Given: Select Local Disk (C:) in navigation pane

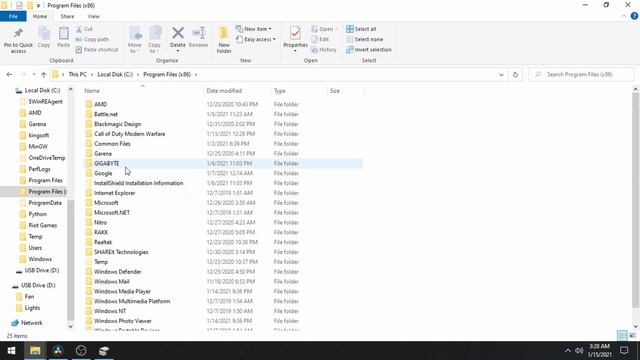Looking at the screenshot, I should [x=42, y=91].
